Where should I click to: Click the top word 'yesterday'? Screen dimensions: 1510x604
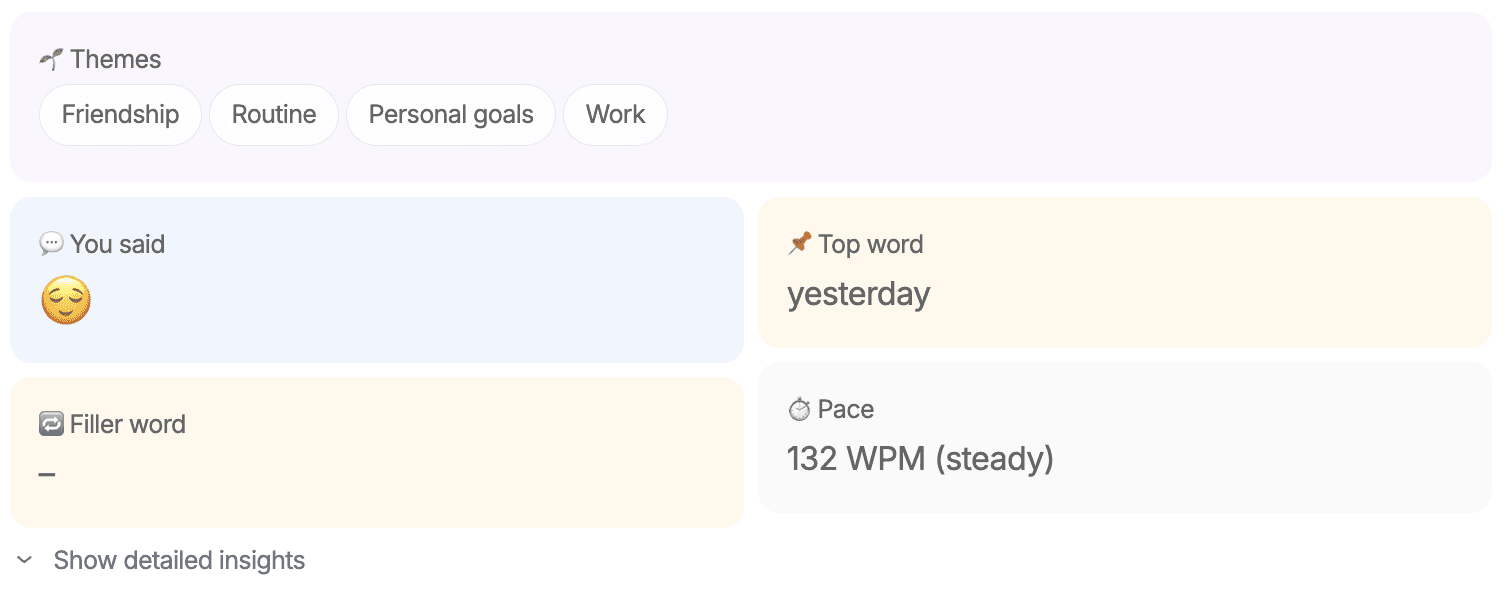point(858,293)
